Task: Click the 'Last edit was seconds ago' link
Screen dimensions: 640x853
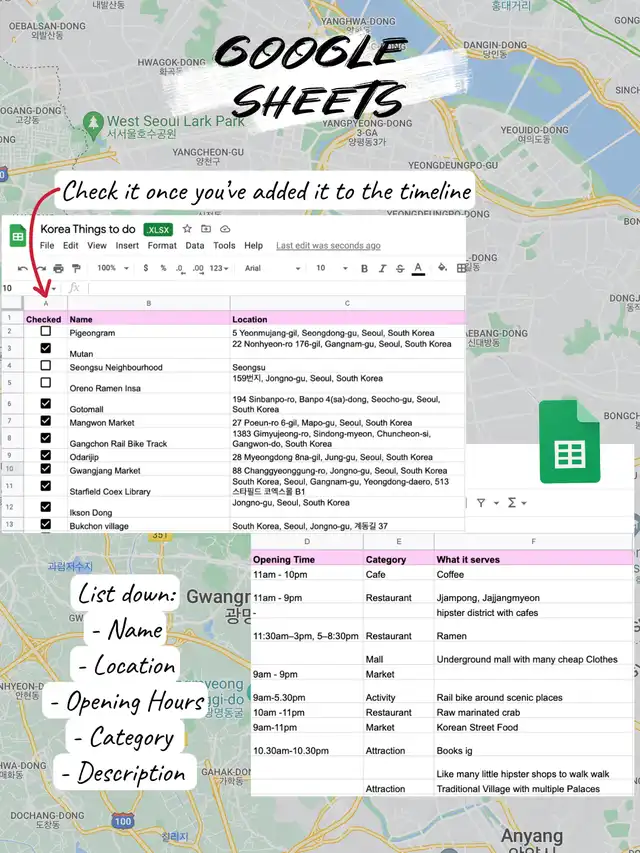Action: 328,245
